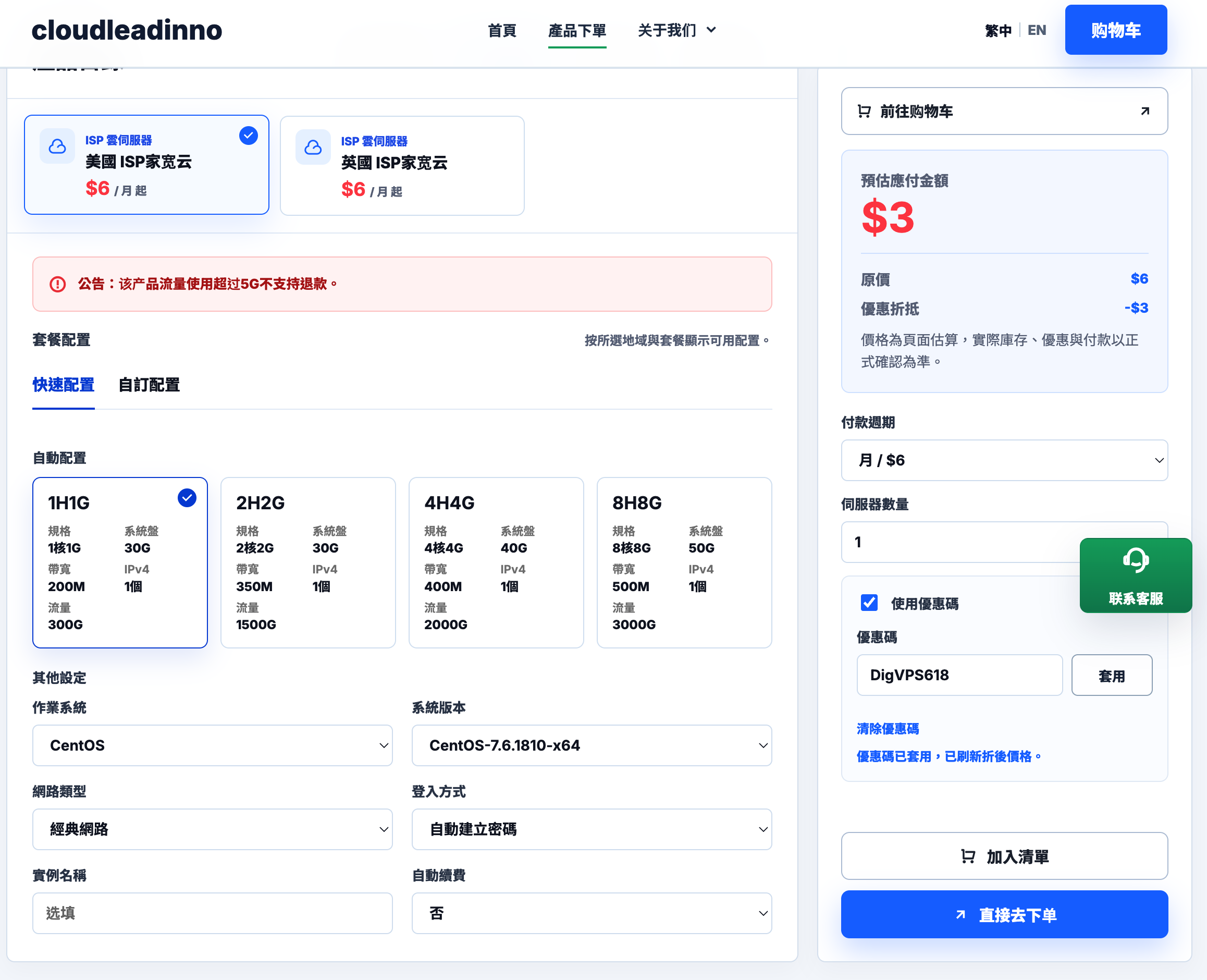Click the 優惠折抵 -$3 value
The width and height of the screenshot is (1207, 980).
pyautogui.click(x=1137, y=308)
